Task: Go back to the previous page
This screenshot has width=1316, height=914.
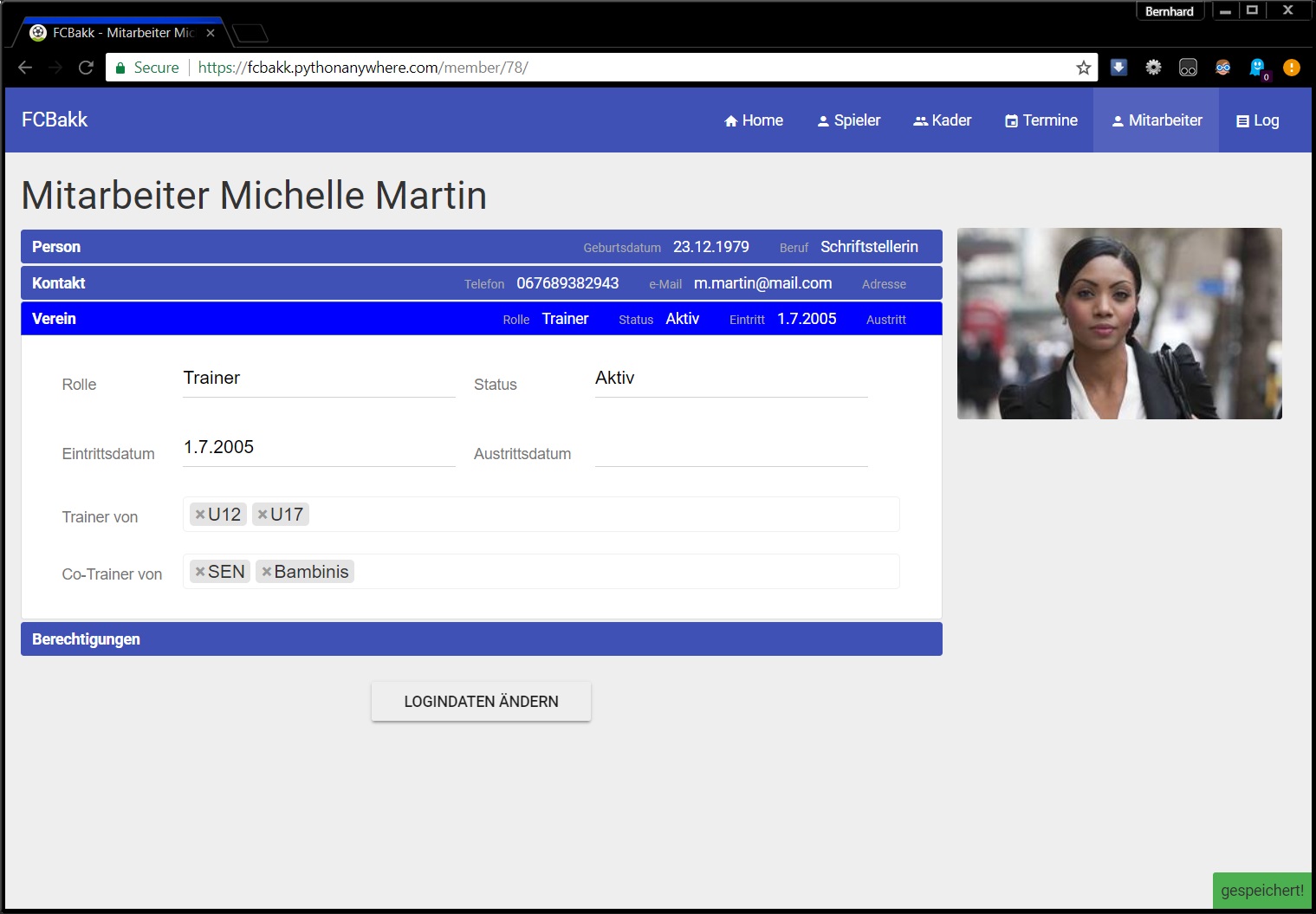Action: [25, 68]
